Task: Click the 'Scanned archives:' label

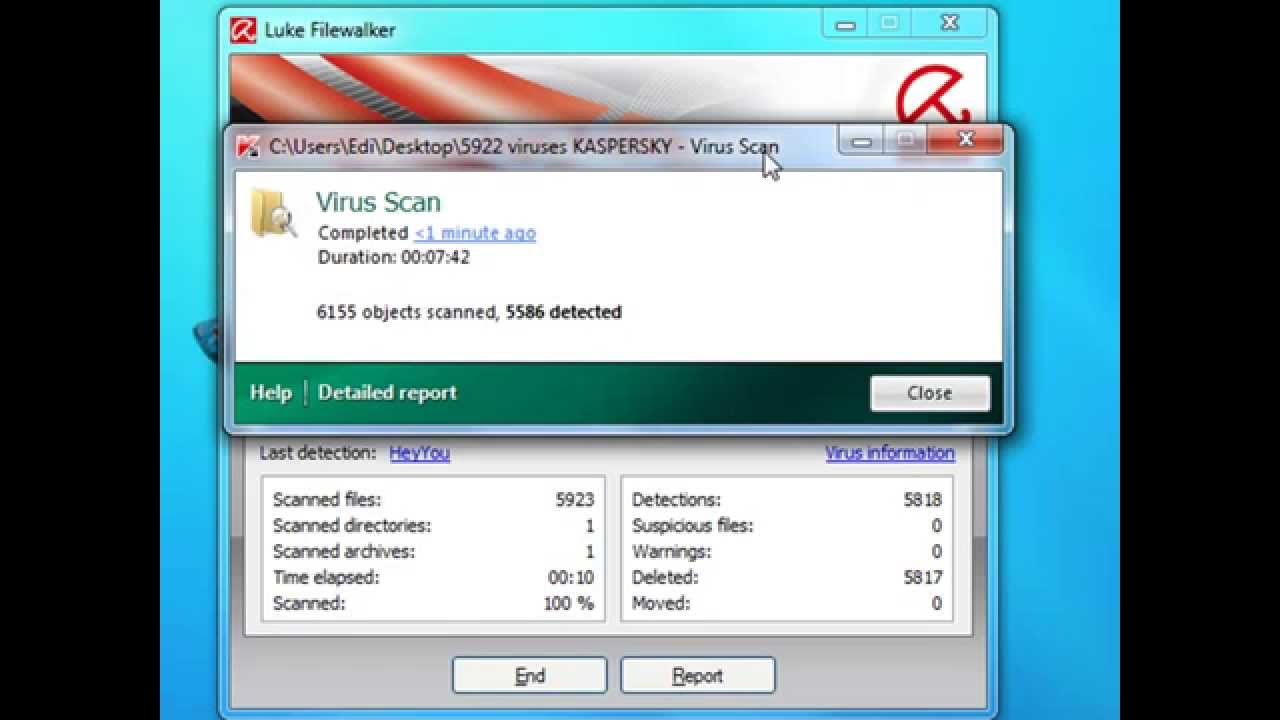Action: click(344, 552)
